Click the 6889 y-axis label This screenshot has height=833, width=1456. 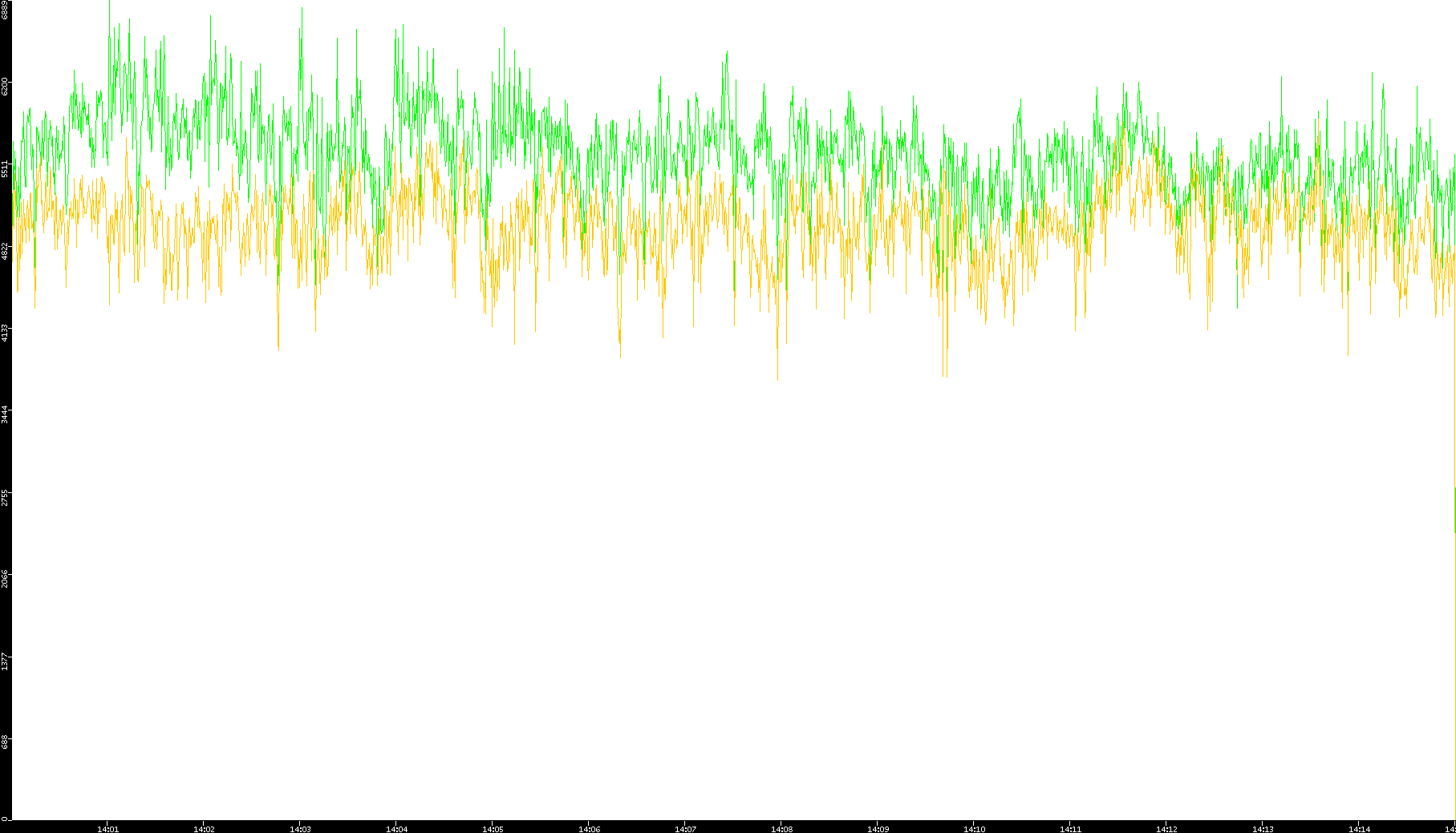pos(5,10)
